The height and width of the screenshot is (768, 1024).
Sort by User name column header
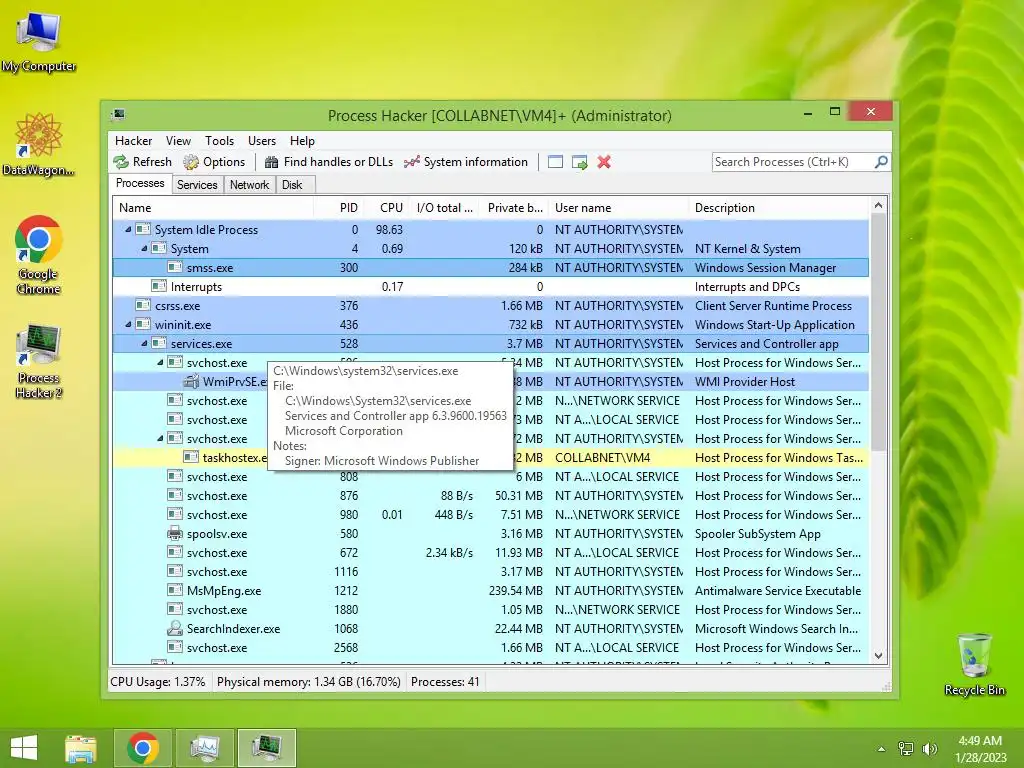click(618, 208)
